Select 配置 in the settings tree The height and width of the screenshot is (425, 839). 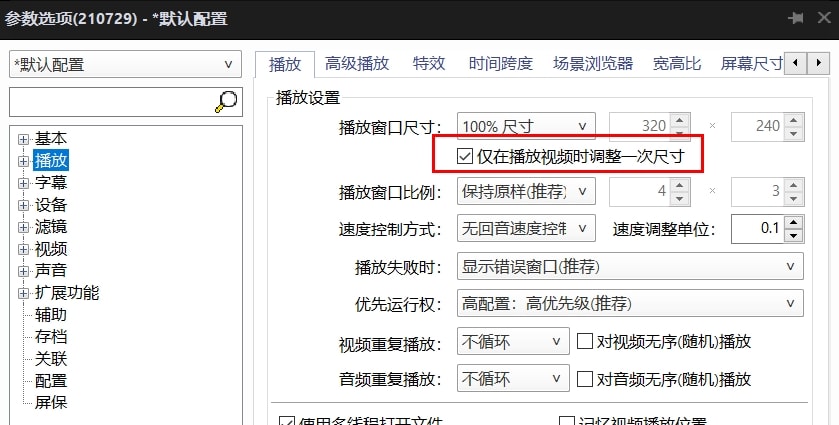[51, 380]
